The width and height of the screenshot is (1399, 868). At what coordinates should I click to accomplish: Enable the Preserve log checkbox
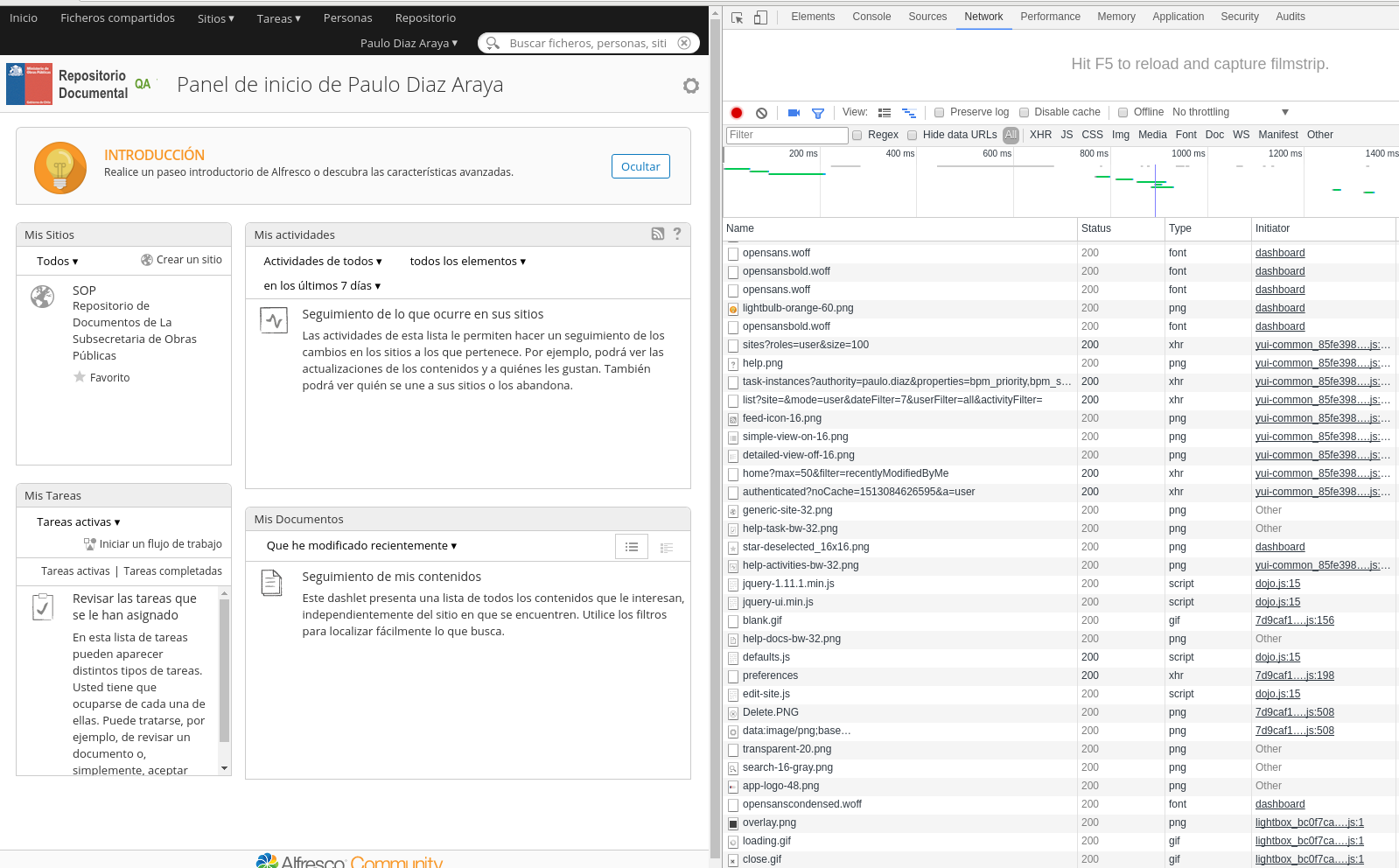939,112
